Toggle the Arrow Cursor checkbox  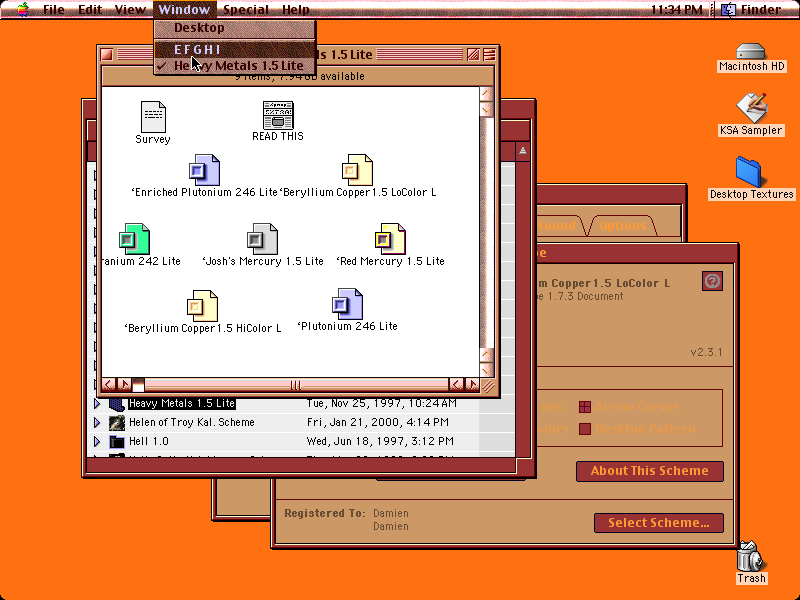click(x=585, y=407)
